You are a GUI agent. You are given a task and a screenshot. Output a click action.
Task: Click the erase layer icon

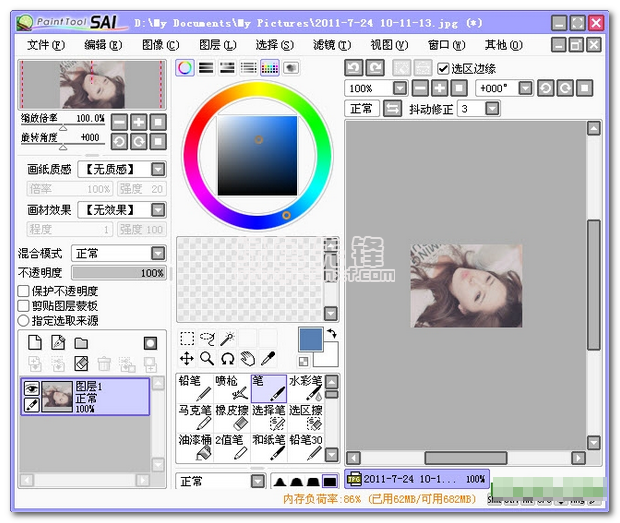[x=81, y=364]
